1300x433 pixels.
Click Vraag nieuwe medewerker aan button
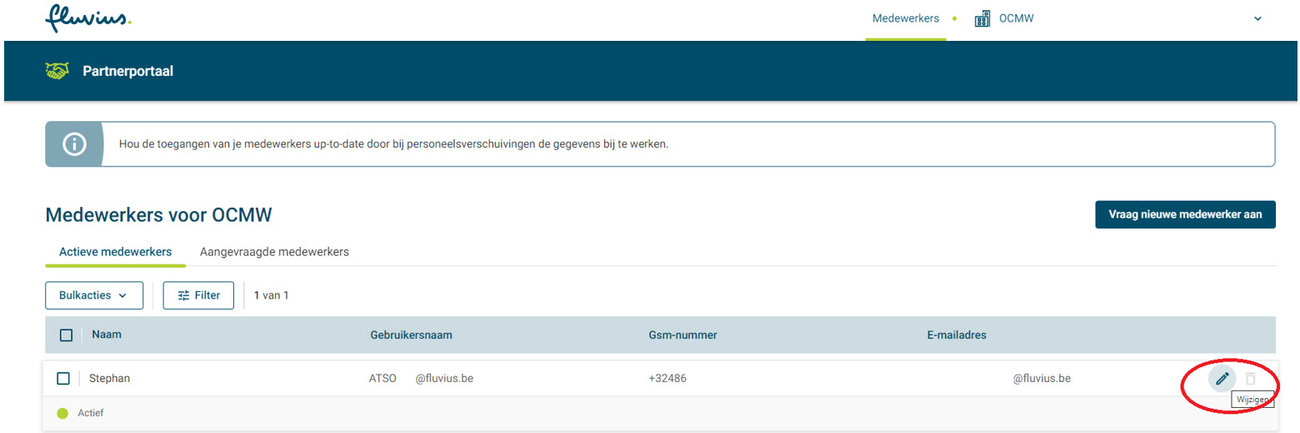tap(1185, 214)
